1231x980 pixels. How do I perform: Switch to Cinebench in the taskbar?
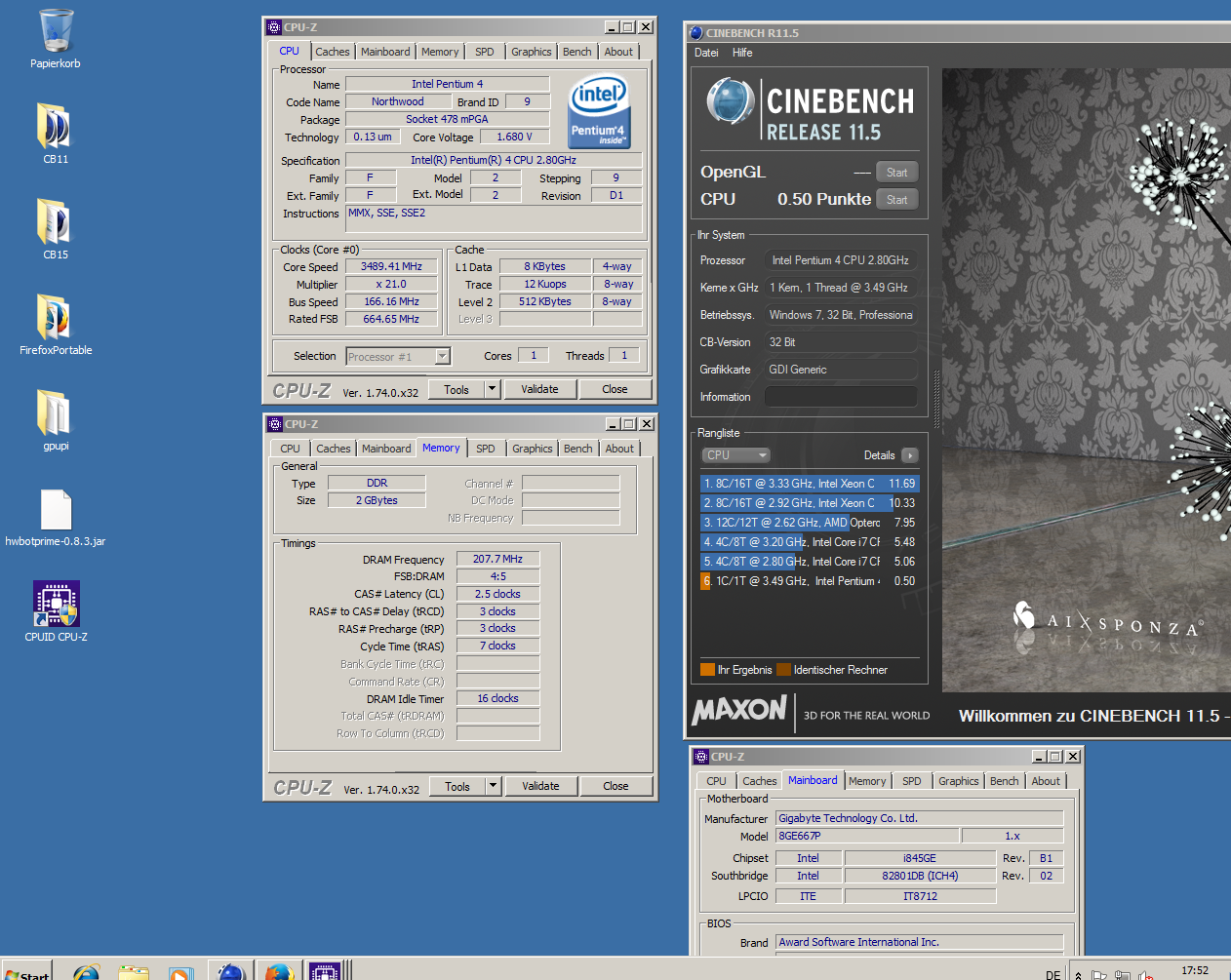pos(231,972)
